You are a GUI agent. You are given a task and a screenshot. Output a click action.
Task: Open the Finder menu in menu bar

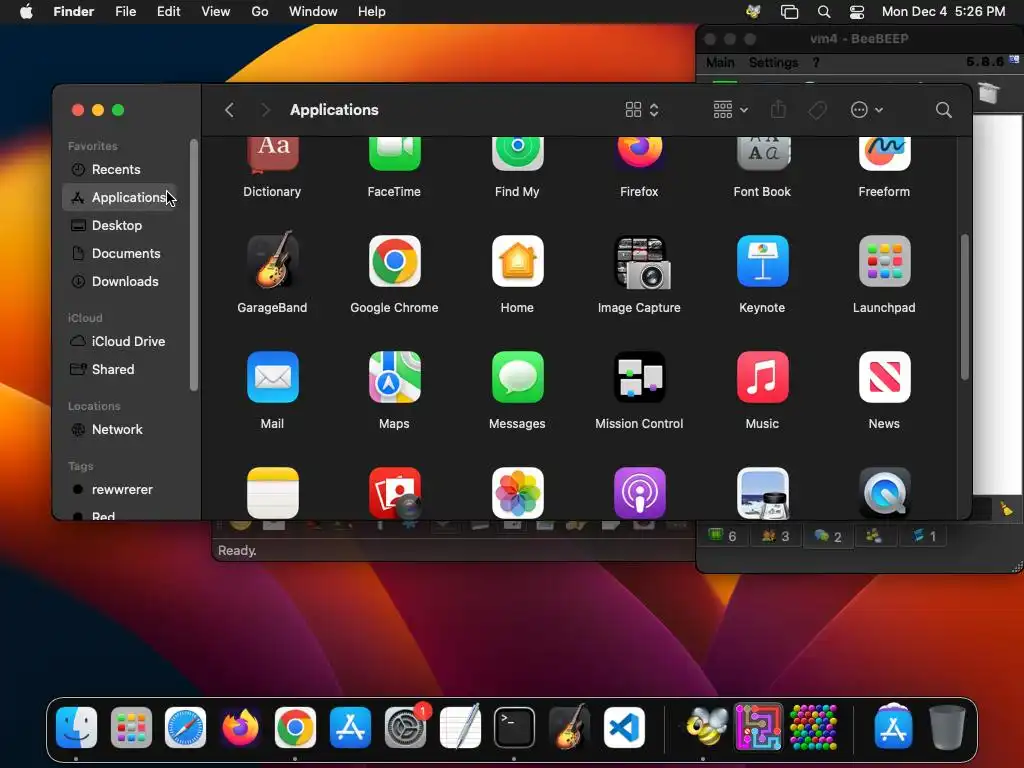74,12
